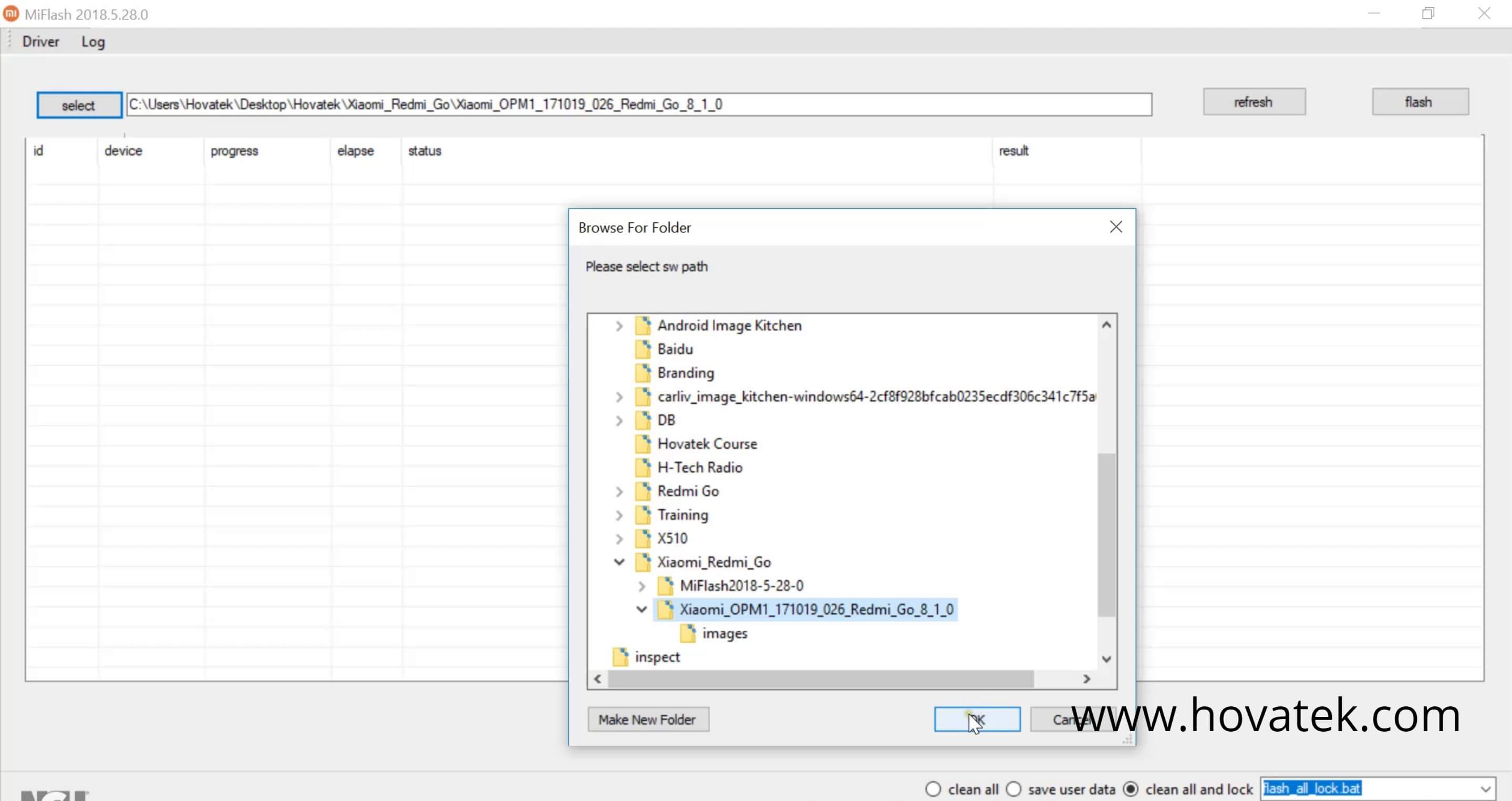Click the Make New Folder button
Viewport: 1512px width, 801px height.
648,720
